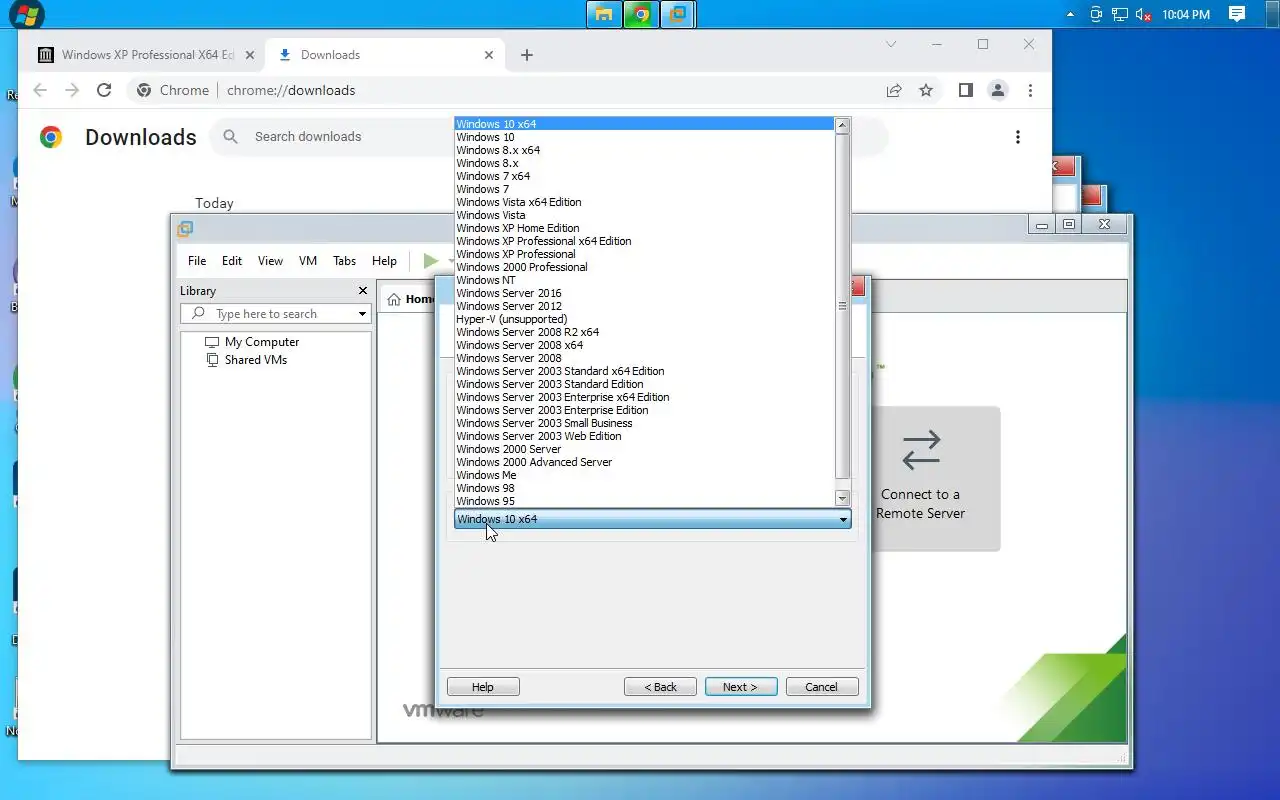The height and width of the screenshot is (800, 1280).
Task: Select Windows 2000 Advanced Server
Action: [645, 462]
